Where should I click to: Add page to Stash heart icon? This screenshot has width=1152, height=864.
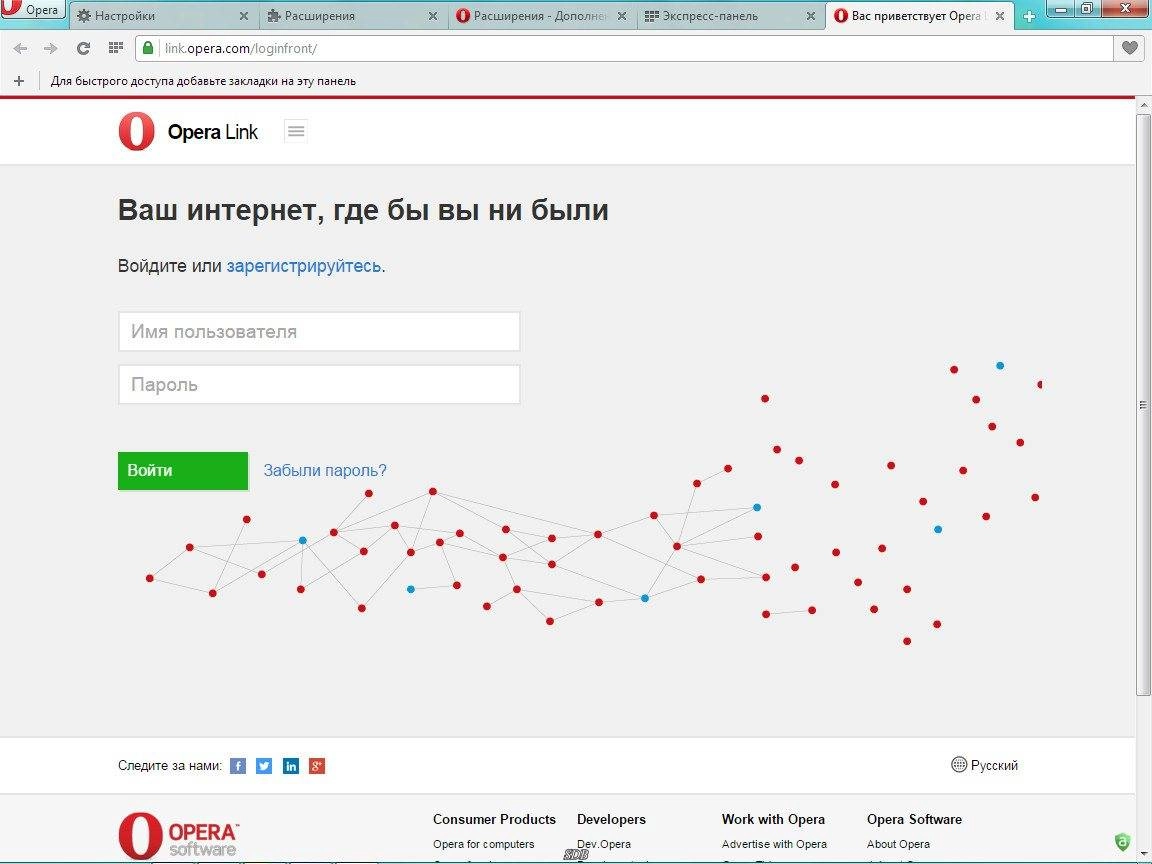(1129, 48)
